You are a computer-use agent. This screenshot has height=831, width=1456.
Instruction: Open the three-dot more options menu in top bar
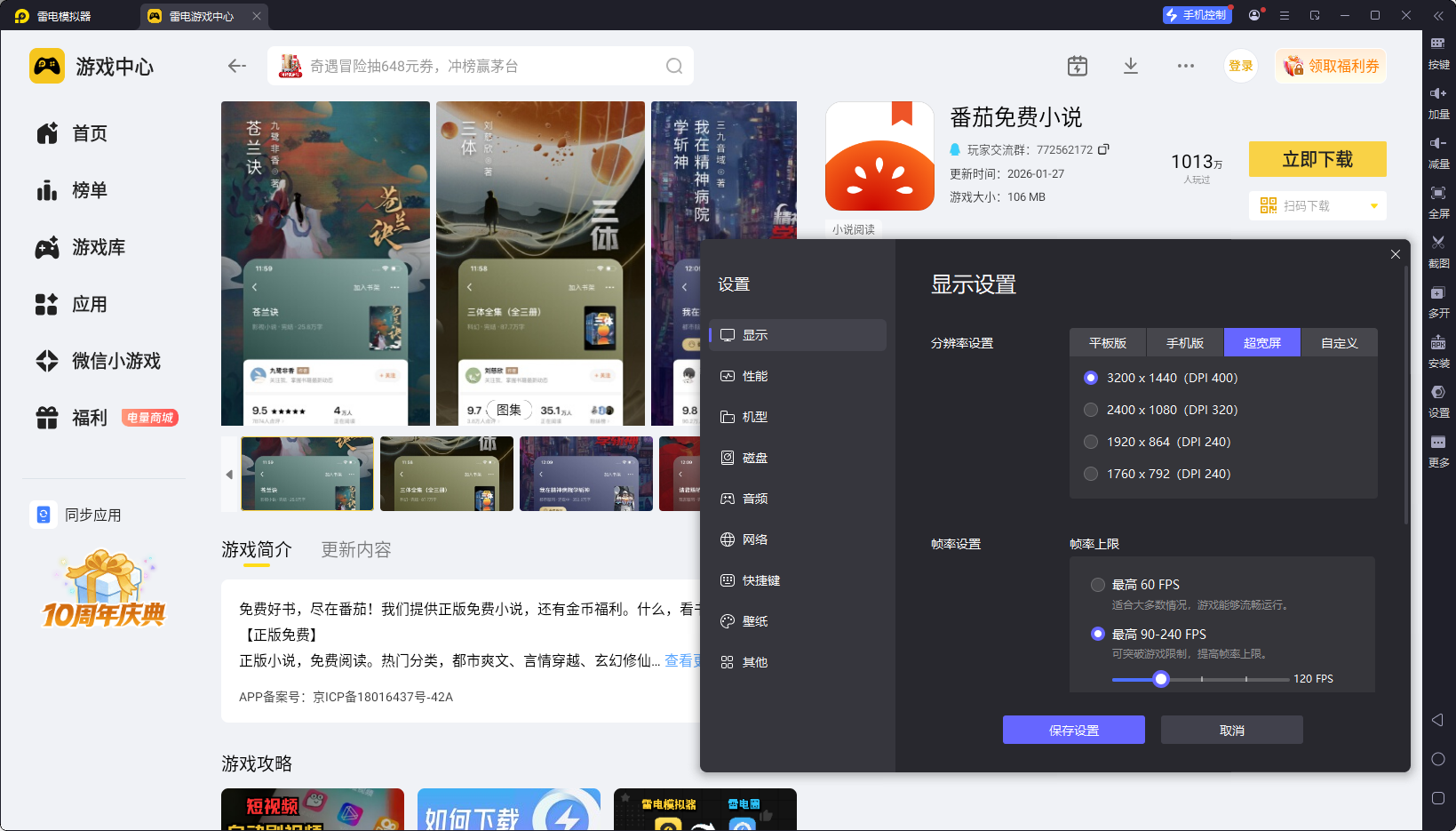tap(1185, 66)
